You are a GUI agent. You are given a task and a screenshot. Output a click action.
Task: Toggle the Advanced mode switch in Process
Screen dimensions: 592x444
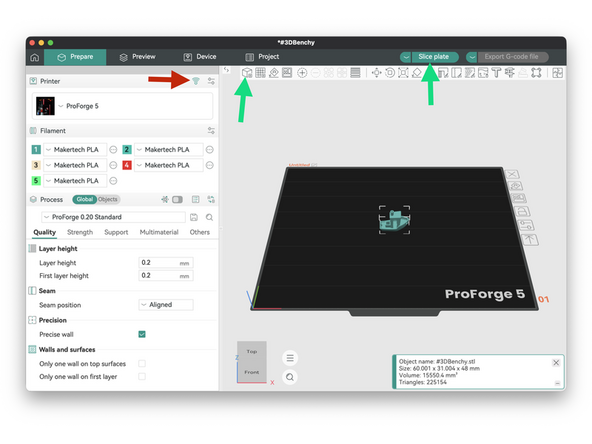[177, 199]
